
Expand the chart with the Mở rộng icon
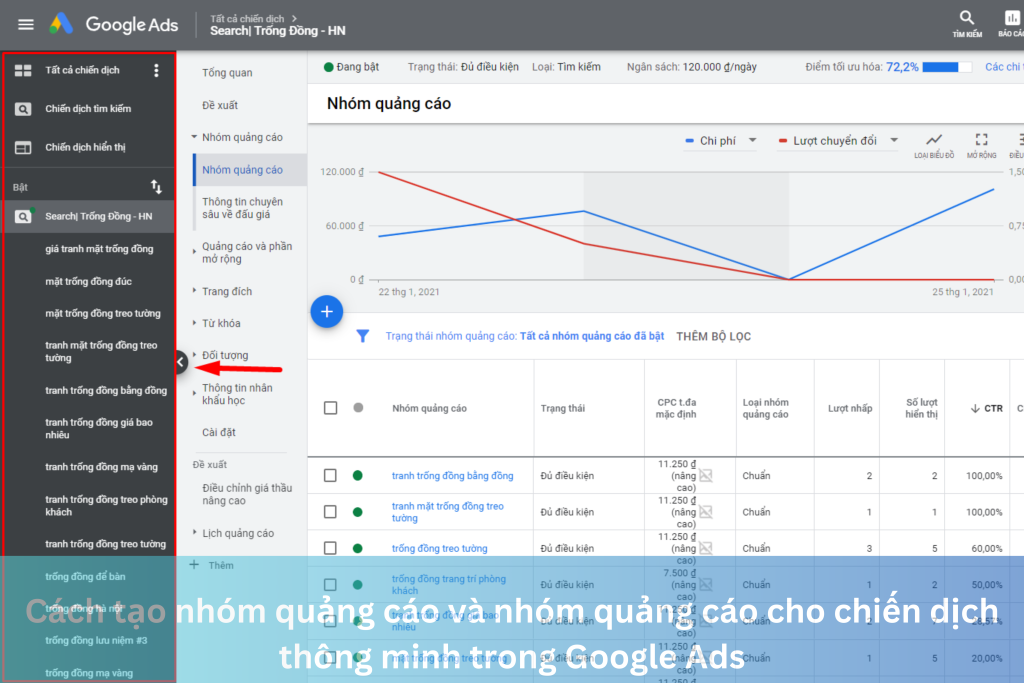point(982,140)
